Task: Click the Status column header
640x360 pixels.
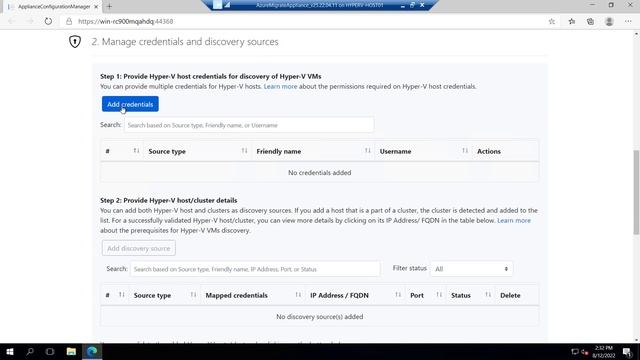Action: coord(461,295)
